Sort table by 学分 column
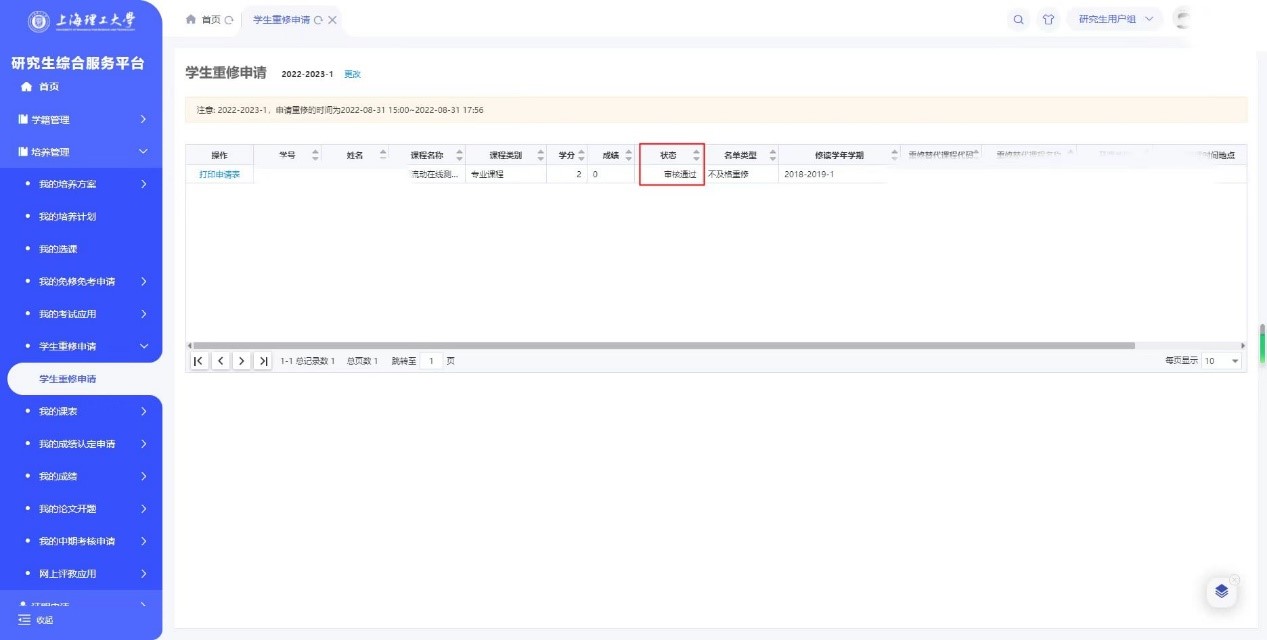 (x=581, y=155)
